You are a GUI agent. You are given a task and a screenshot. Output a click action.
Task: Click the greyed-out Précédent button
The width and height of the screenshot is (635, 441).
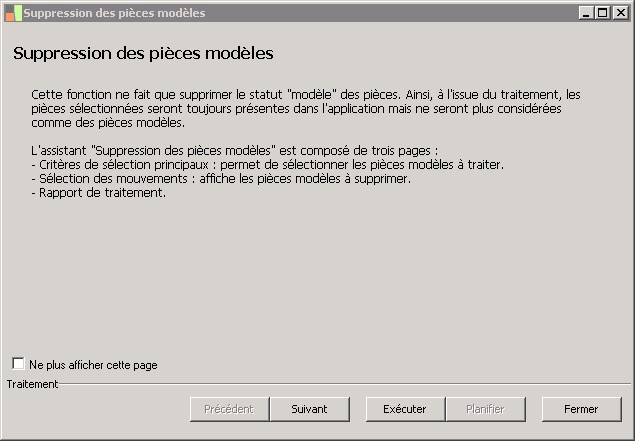(x=229, y=409)
